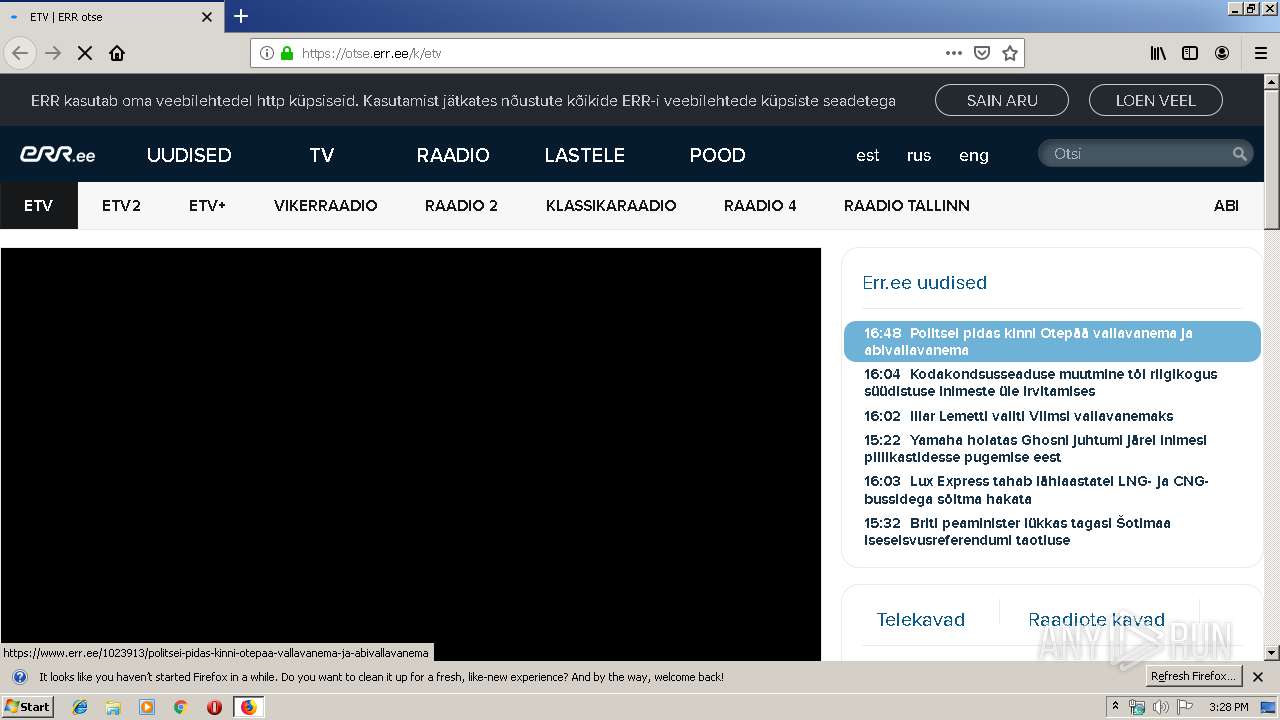Dismiss the Firefox refresh notification bar
1280x720 pixels.
pyautogui.click(x=1258, y=677)
